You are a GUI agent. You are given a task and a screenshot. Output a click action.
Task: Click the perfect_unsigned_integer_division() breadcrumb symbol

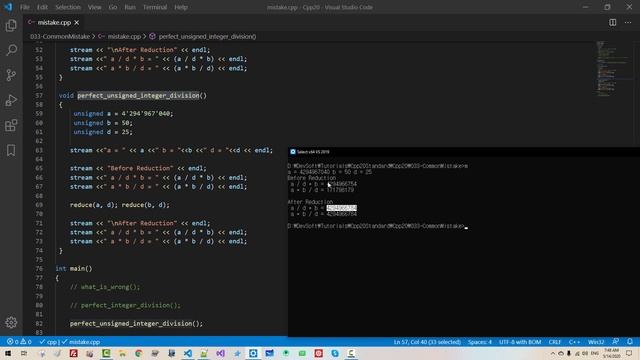pos(203,36)
